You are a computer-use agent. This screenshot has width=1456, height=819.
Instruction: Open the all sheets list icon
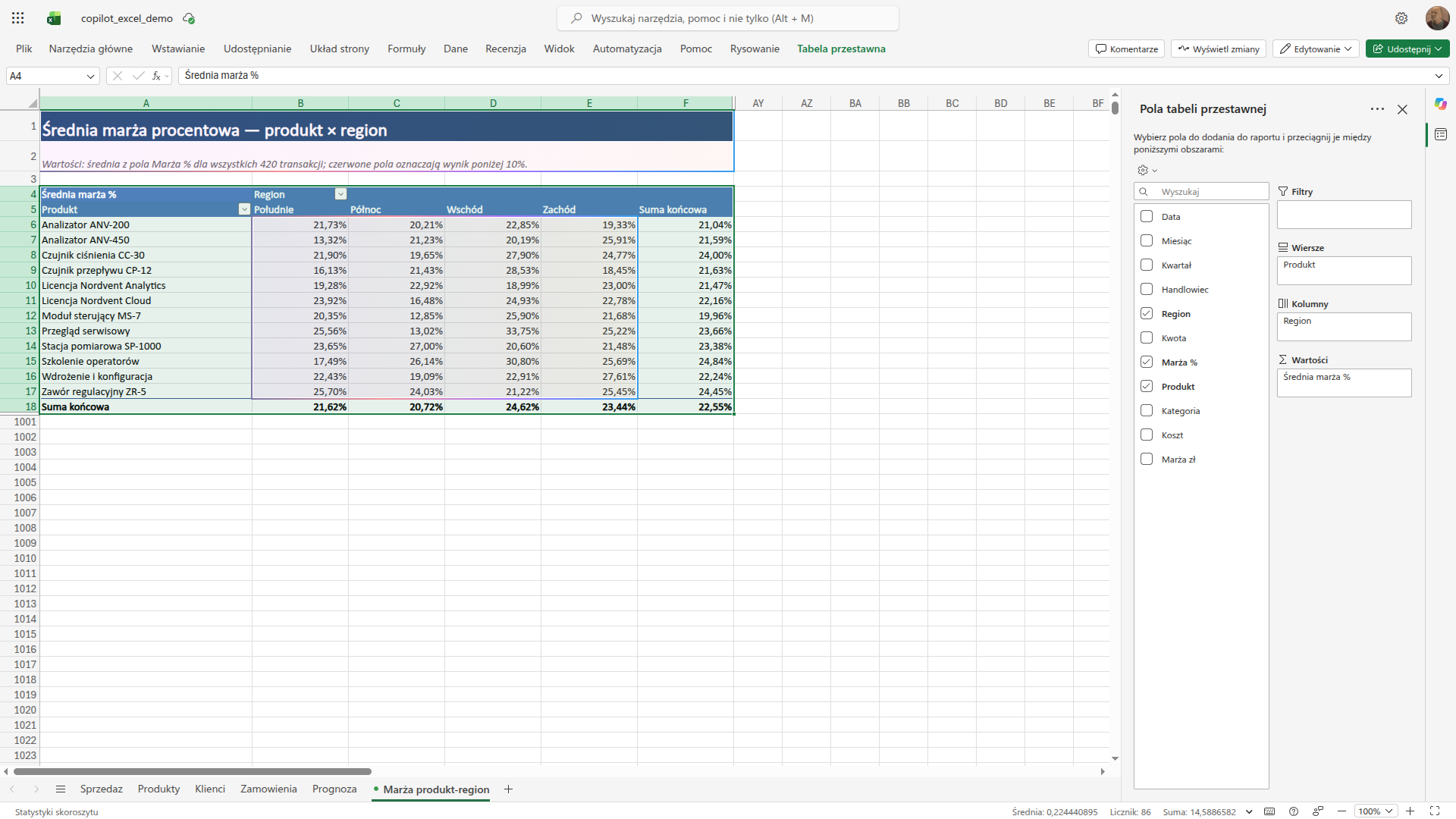point(61,789)
